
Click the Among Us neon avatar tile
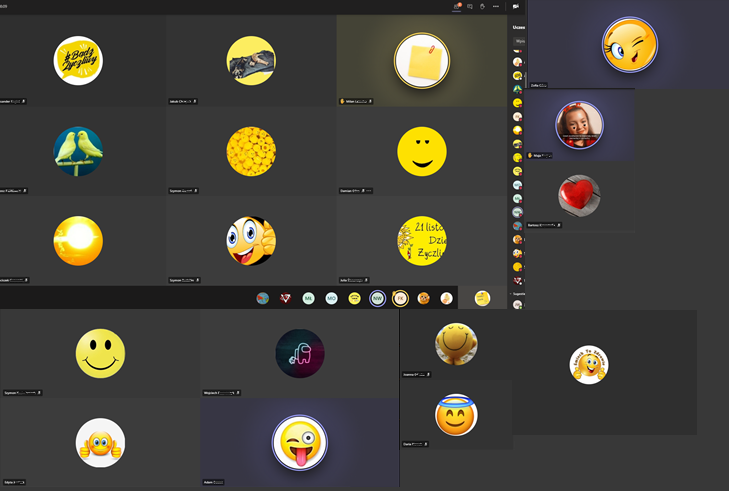300,353
